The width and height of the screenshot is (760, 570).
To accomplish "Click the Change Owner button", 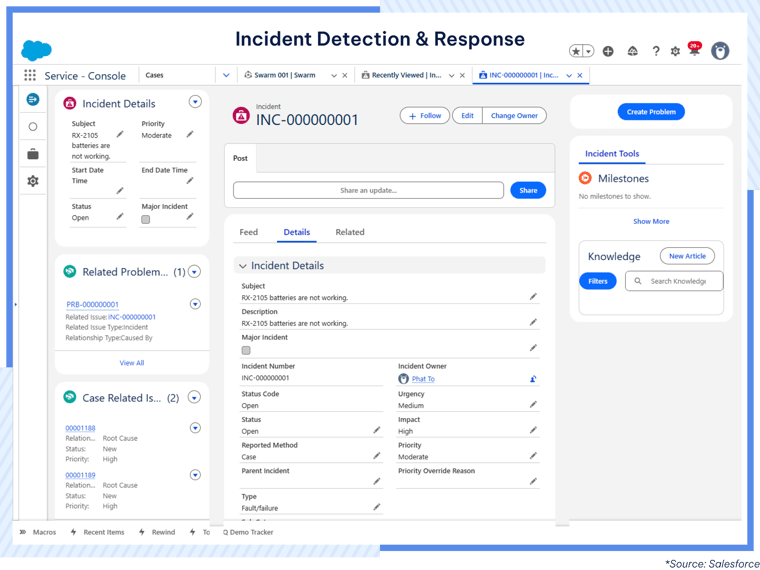I will tap(514, 116).
